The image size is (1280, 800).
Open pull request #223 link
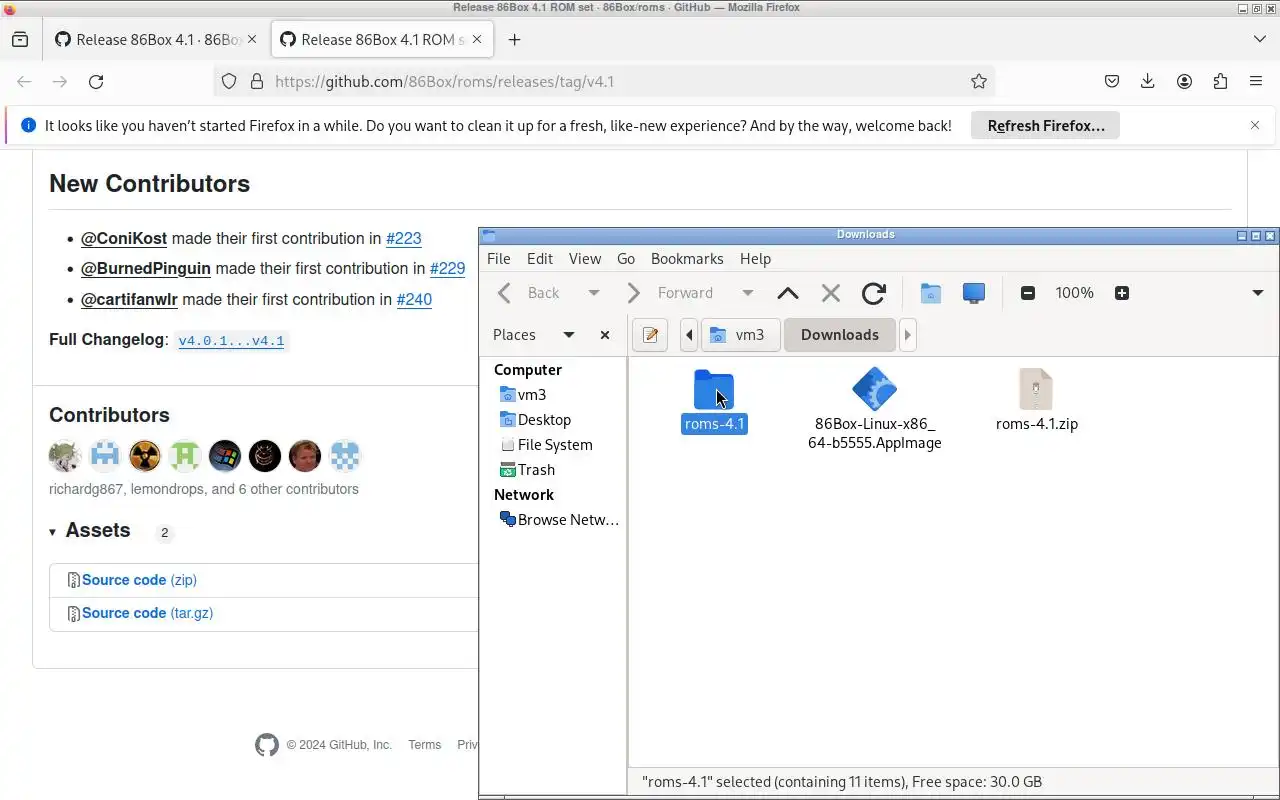(x=403, y=239)
